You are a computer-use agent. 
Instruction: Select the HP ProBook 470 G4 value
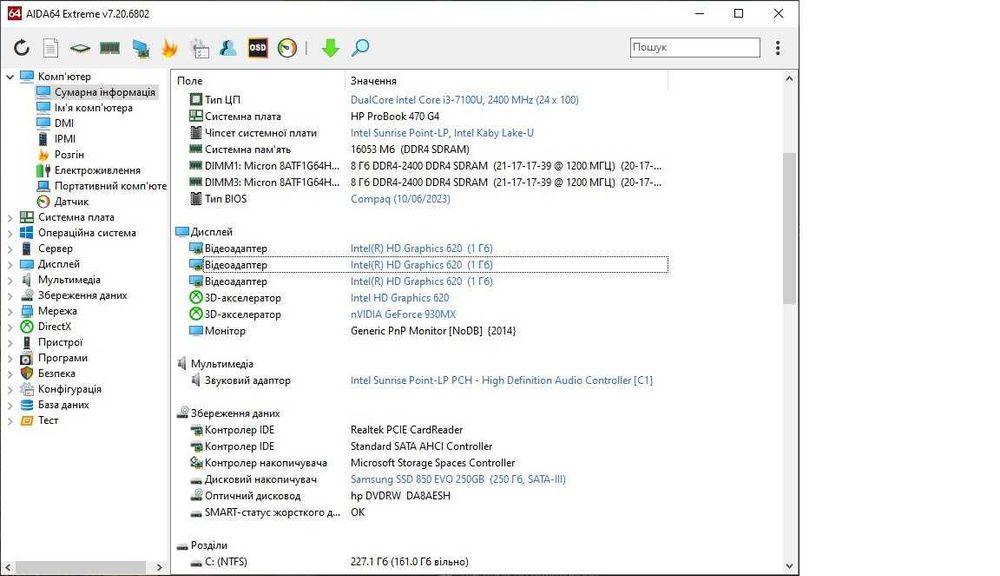pyautogui.click(x=395, y=116)
